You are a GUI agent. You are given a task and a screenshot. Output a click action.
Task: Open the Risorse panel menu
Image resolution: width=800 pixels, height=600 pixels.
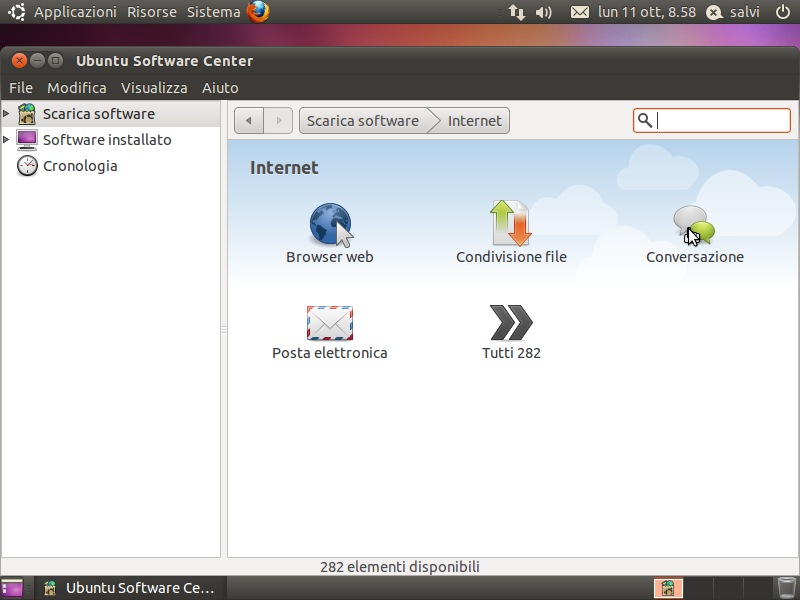click(152, 12)
